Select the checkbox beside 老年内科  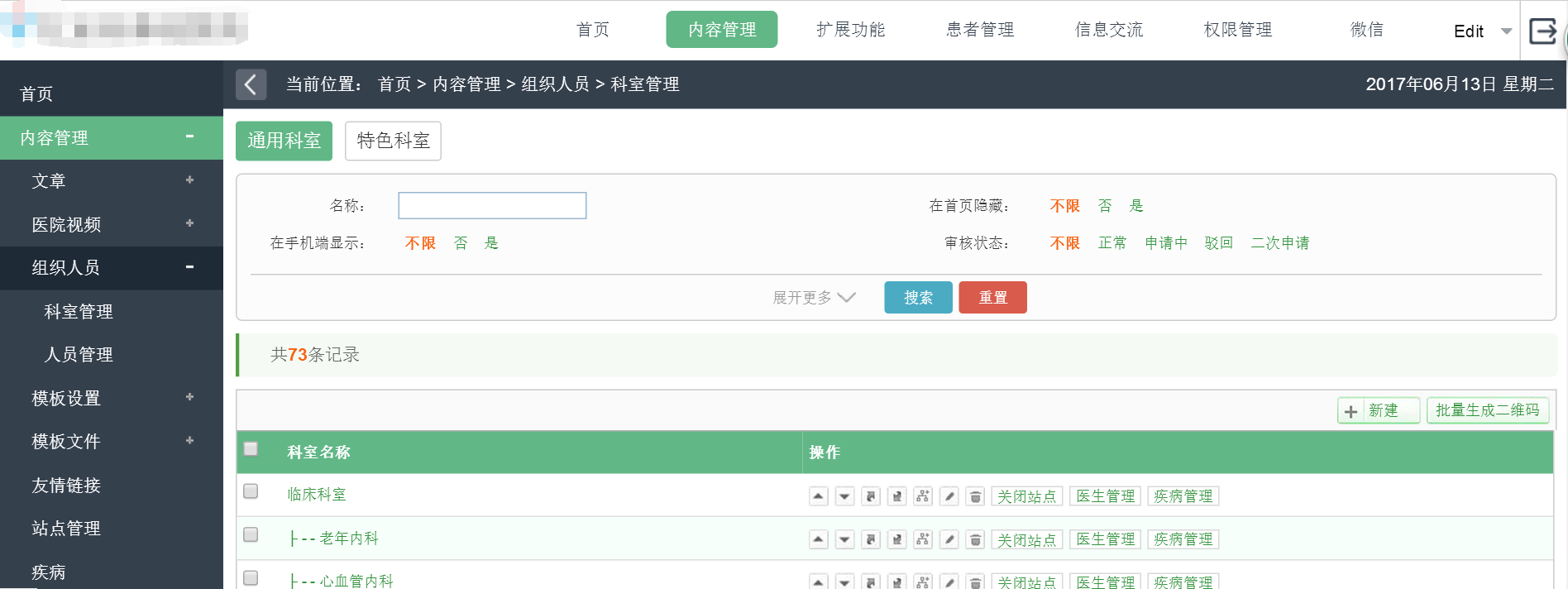click(251, 534)
